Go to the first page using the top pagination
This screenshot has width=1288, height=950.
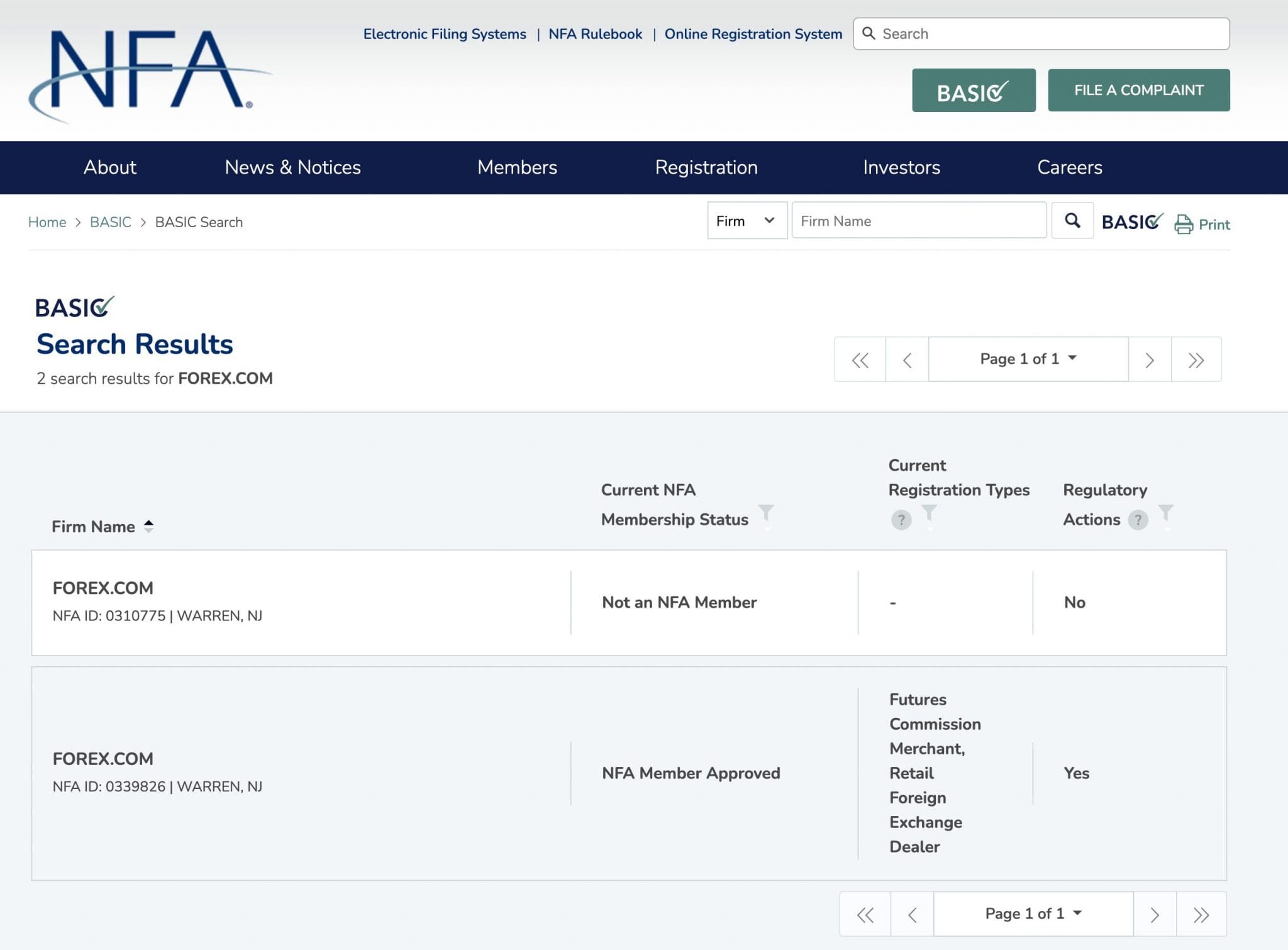pyautogui.click(x=860, y=359)
